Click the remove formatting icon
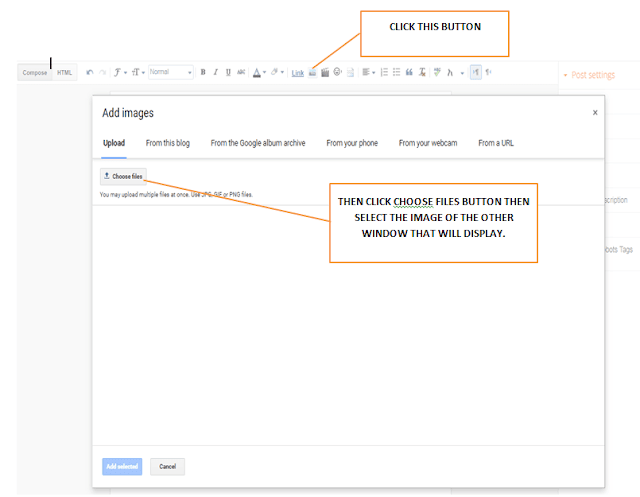 [422, 72]
